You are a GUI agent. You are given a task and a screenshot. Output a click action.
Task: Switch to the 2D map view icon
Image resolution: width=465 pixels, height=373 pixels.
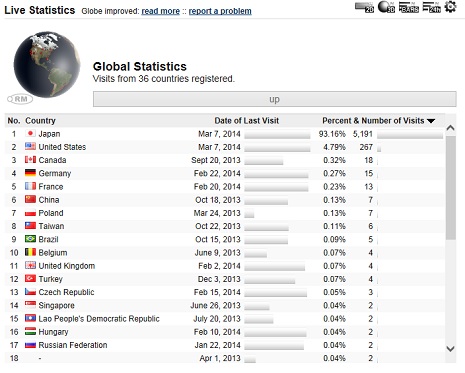[364, 7]
